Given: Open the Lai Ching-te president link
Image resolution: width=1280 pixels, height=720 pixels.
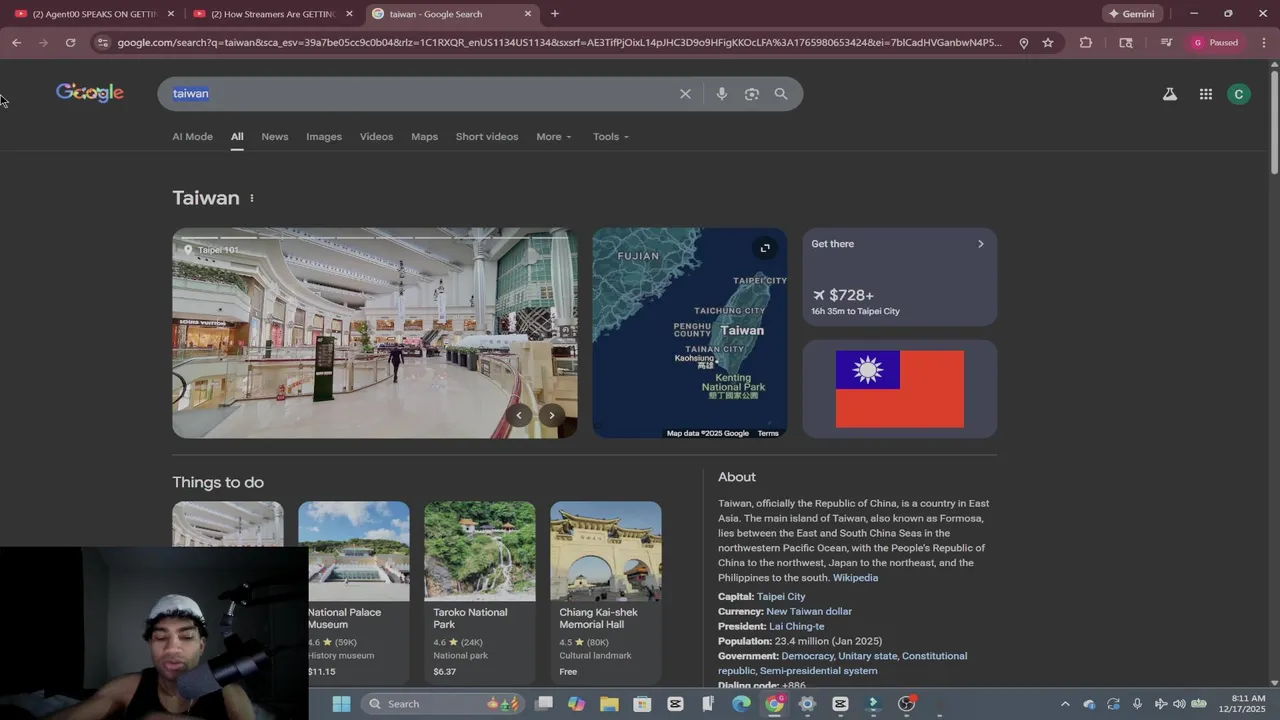Looking at the screenshot, I should (797, 627).
